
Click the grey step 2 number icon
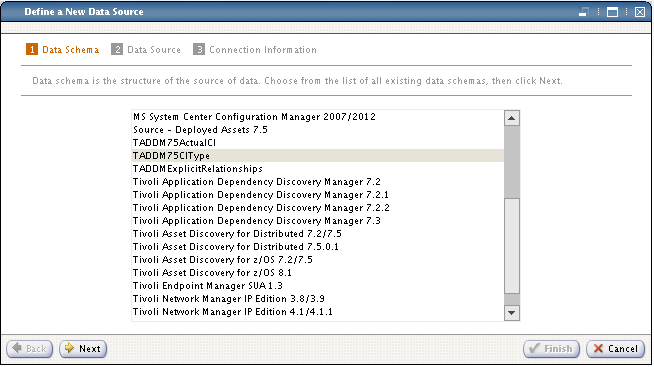pos(117,49)
